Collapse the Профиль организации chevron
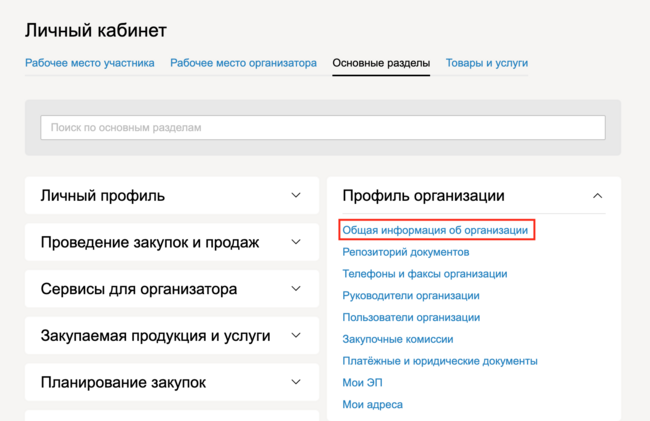The height and width of the screenshot is (421, 650). coord(597,196)
